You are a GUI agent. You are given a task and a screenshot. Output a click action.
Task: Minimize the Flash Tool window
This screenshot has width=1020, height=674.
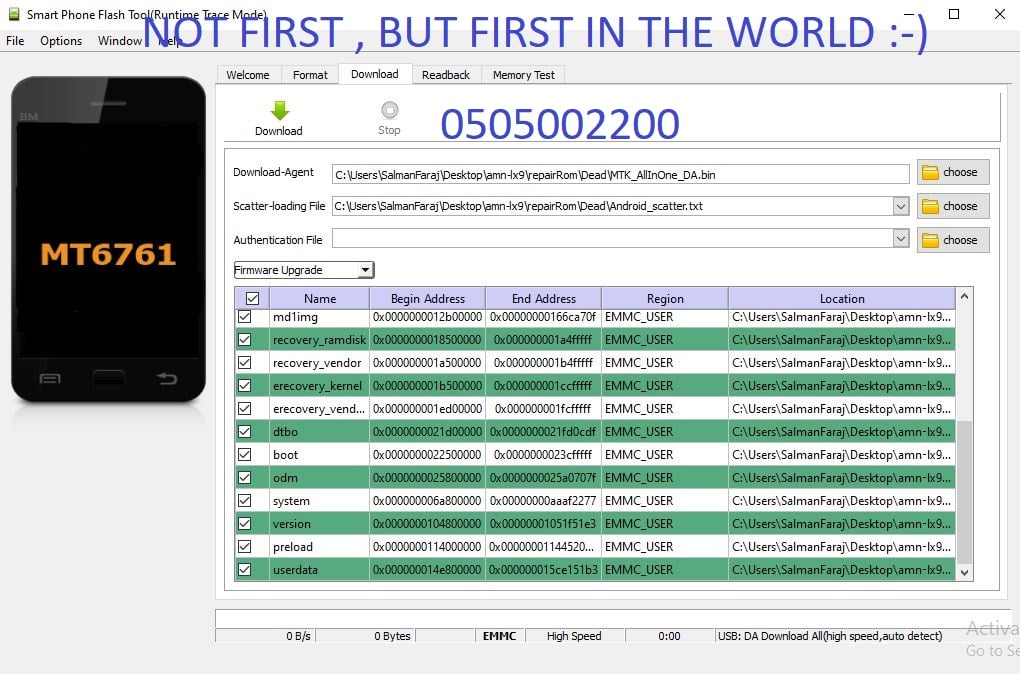[909, 14]
